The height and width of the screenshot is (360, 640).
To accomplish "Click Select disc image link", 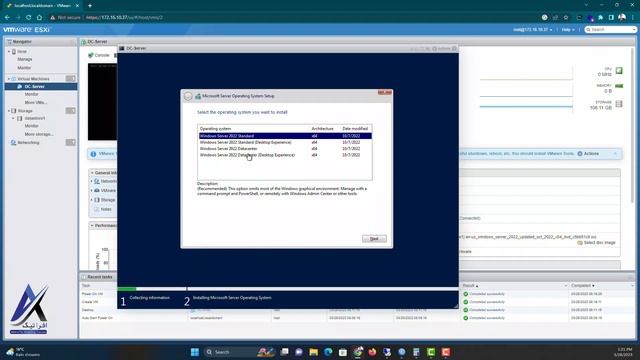I will click(x=596, y=243).
